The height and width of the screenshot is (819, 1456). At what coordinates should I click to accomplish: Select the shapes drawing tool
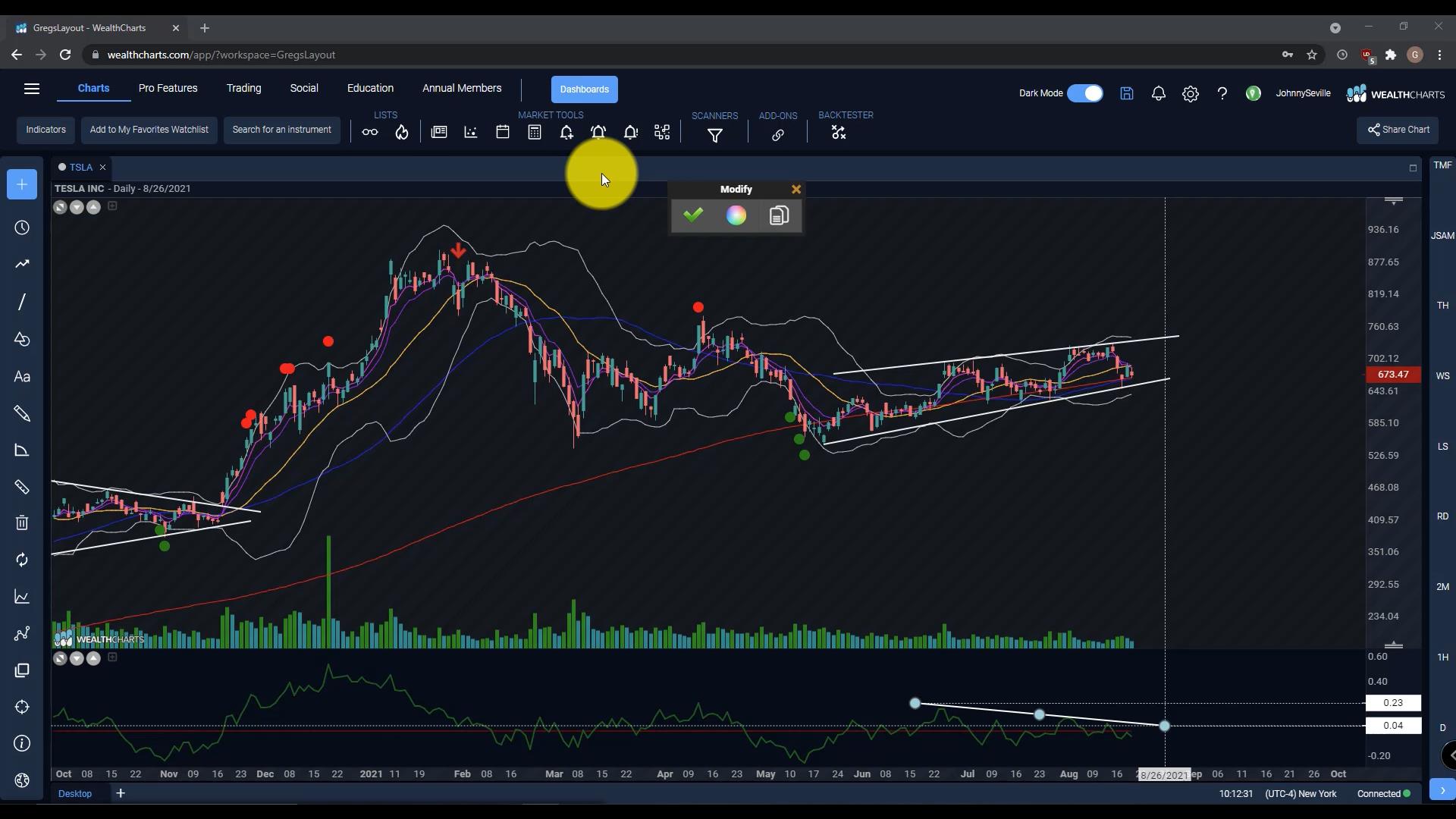[x=22, y=339]
